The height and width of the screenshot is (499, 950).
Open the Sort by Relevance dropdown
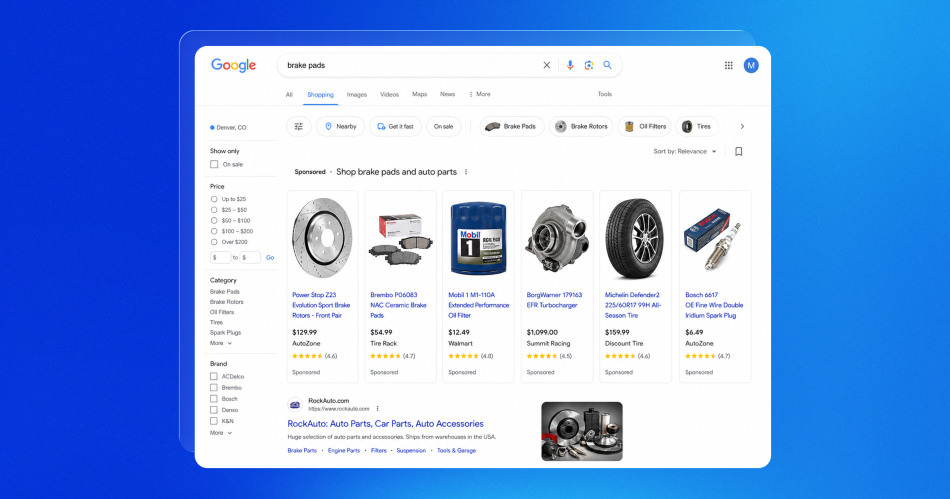point(685,151)
